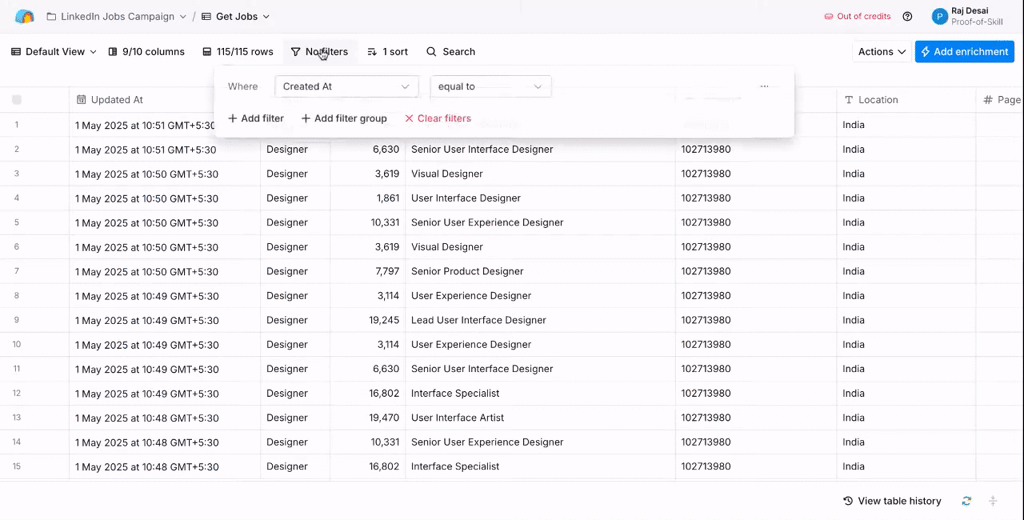Click the user avatar P icon
The width and height of the screenshot is (1024, 520).
(x=940, y=17)
